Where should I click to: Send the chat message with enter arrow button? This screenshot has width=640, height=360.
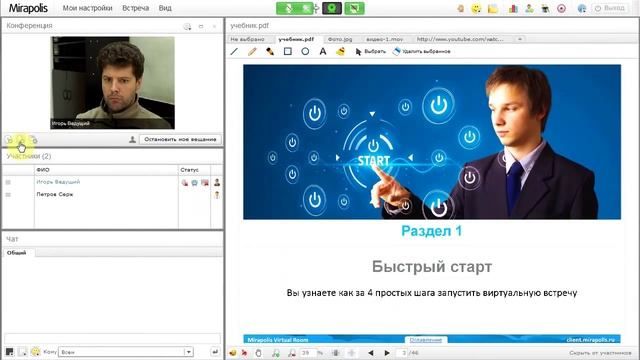click(215, 352)
